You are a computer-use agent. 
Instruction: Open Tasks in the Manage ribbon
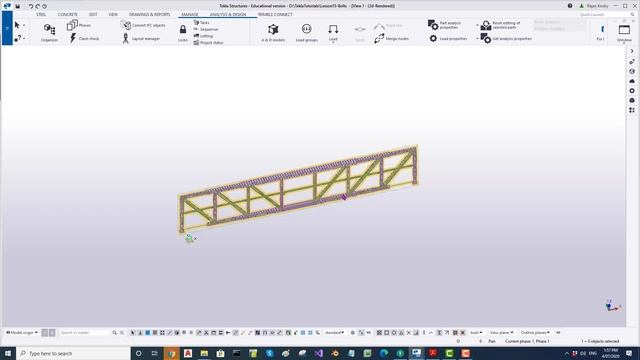pyautogui.click(x=201, y=23)
